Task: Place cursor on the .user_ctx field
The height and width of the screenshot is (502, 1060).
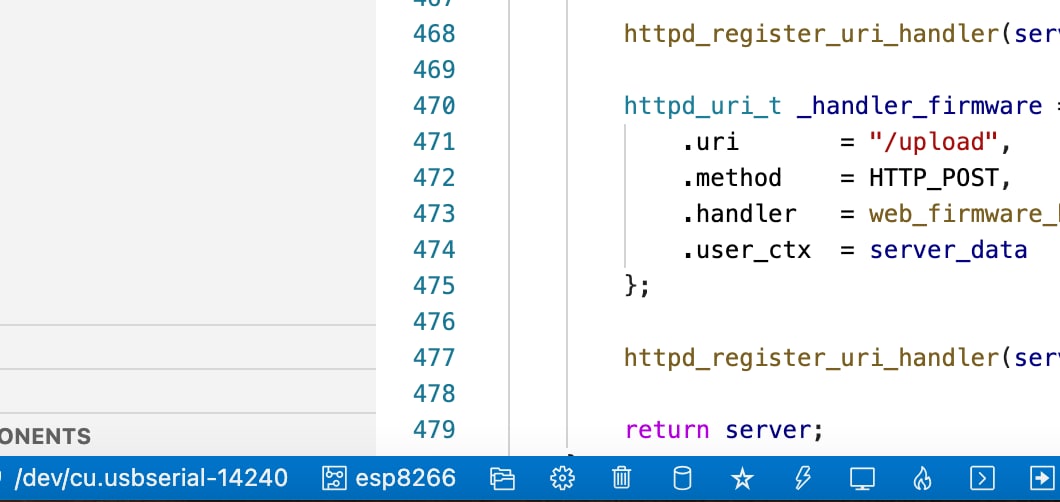Action: 746,250
